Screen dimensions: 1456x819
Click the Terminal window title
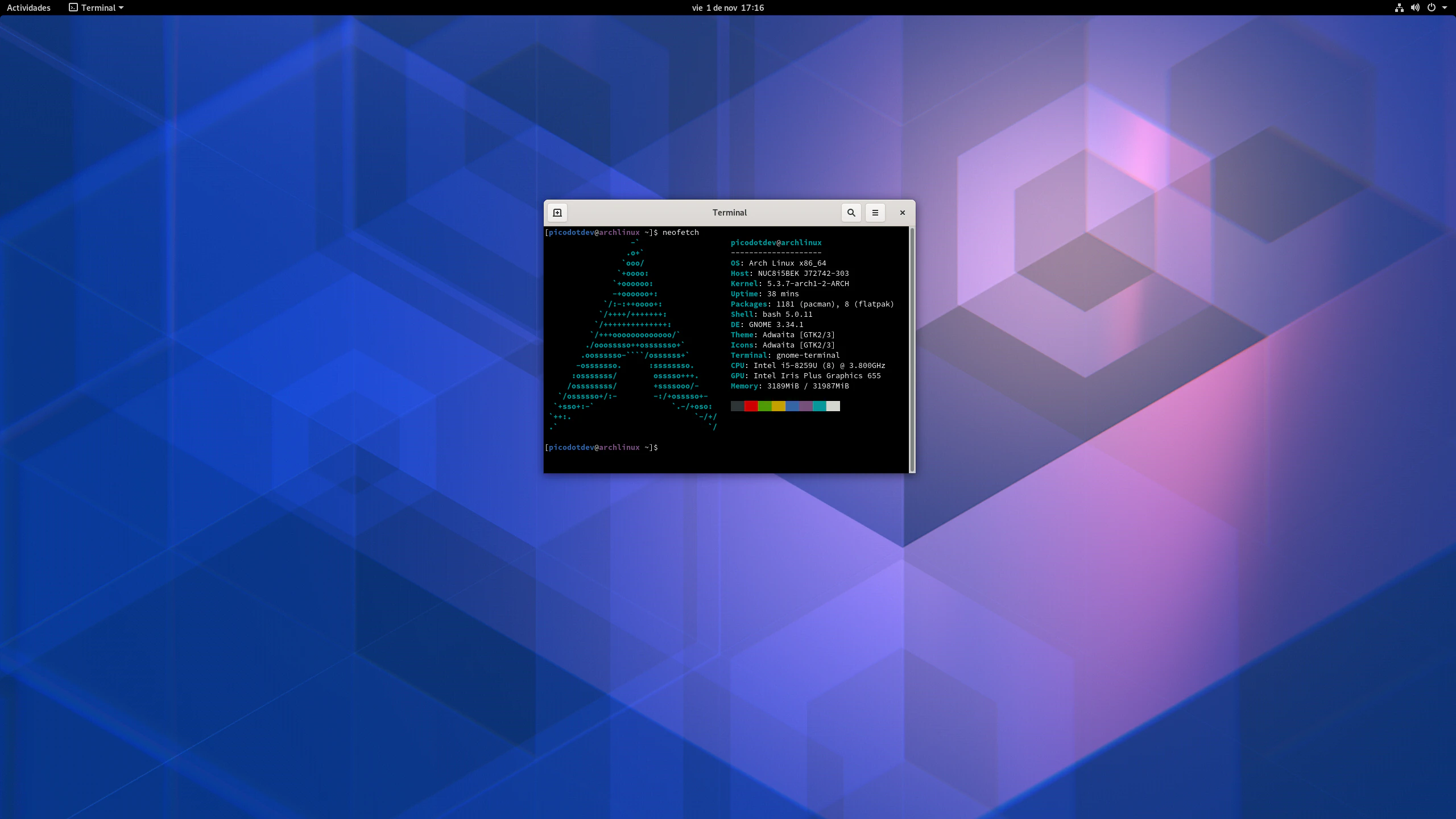[x=729, y=213]
